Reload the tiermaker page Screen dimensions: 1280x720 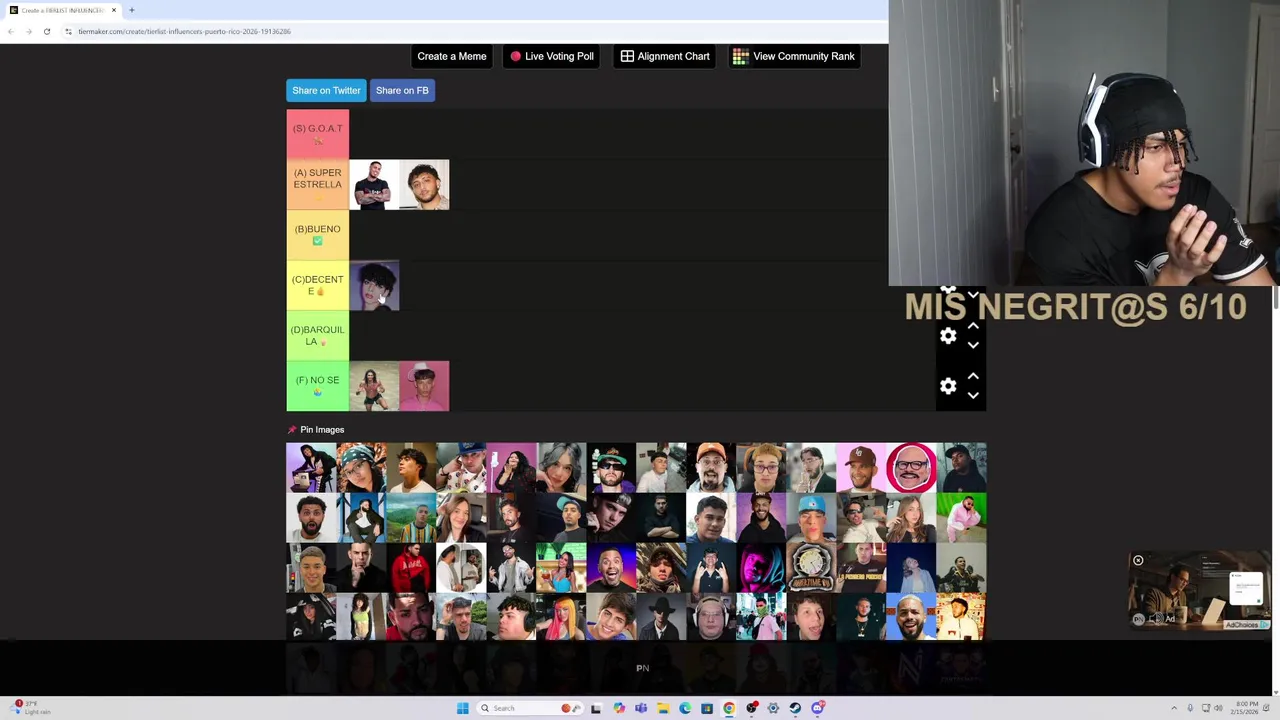[x=46, y=31]
